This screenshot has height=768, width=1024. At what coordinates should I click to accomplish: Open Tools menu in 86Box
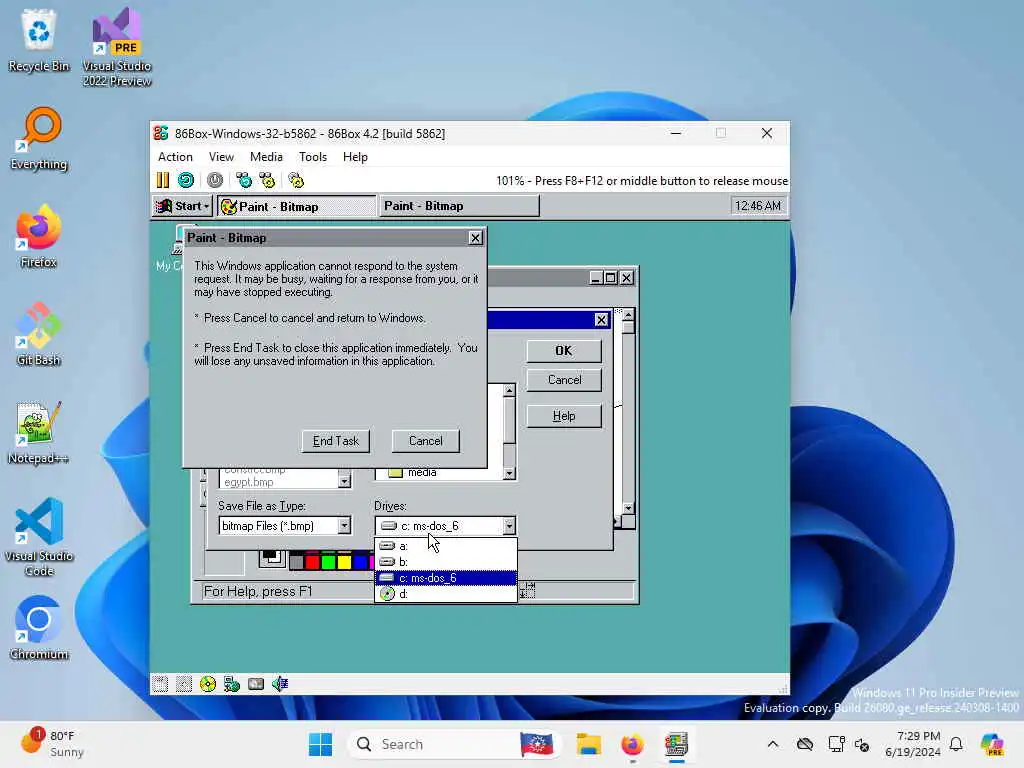313,157
